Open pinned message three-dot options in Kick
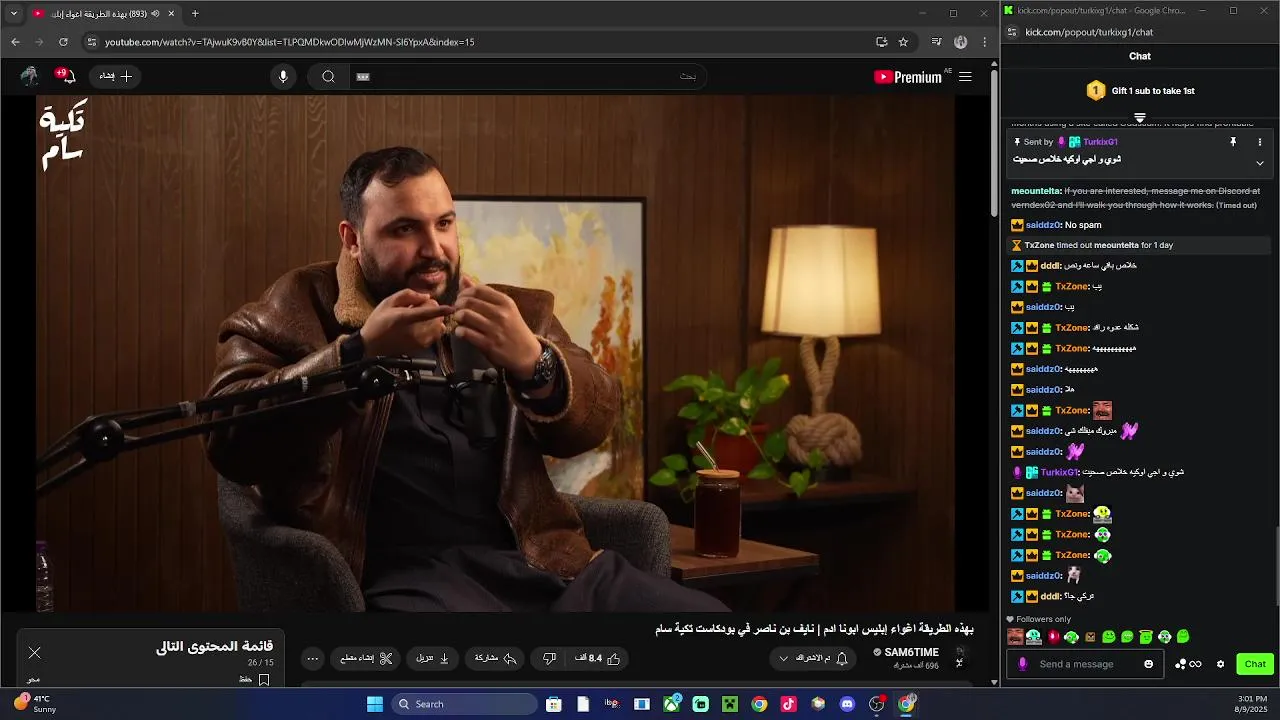 (x=1259, y=142)
